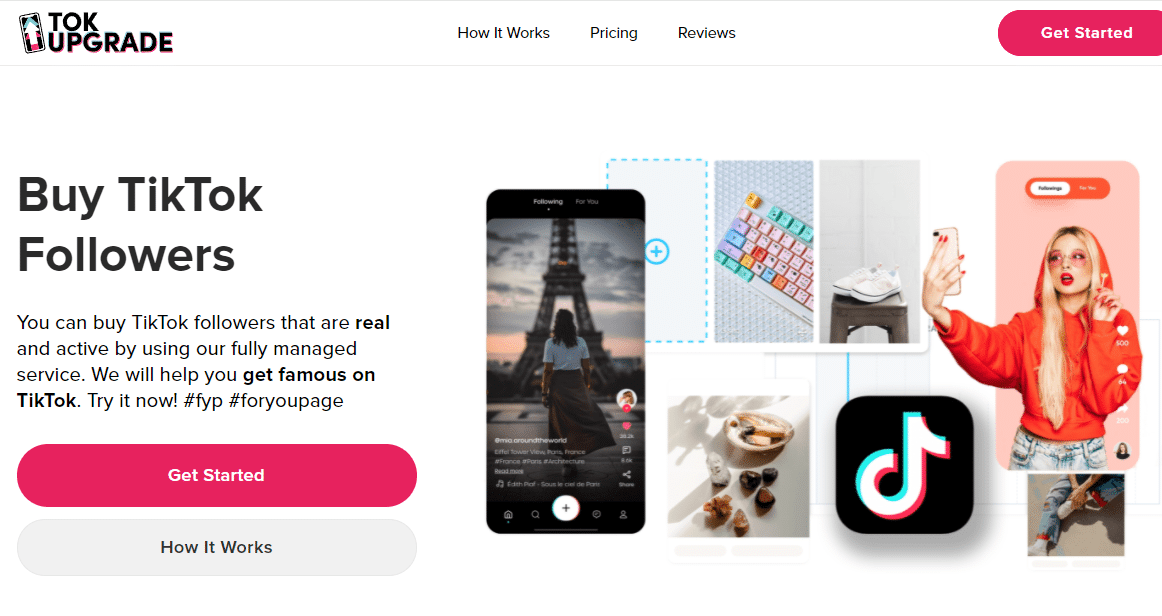Tap the blue plus circle icon

657,251
